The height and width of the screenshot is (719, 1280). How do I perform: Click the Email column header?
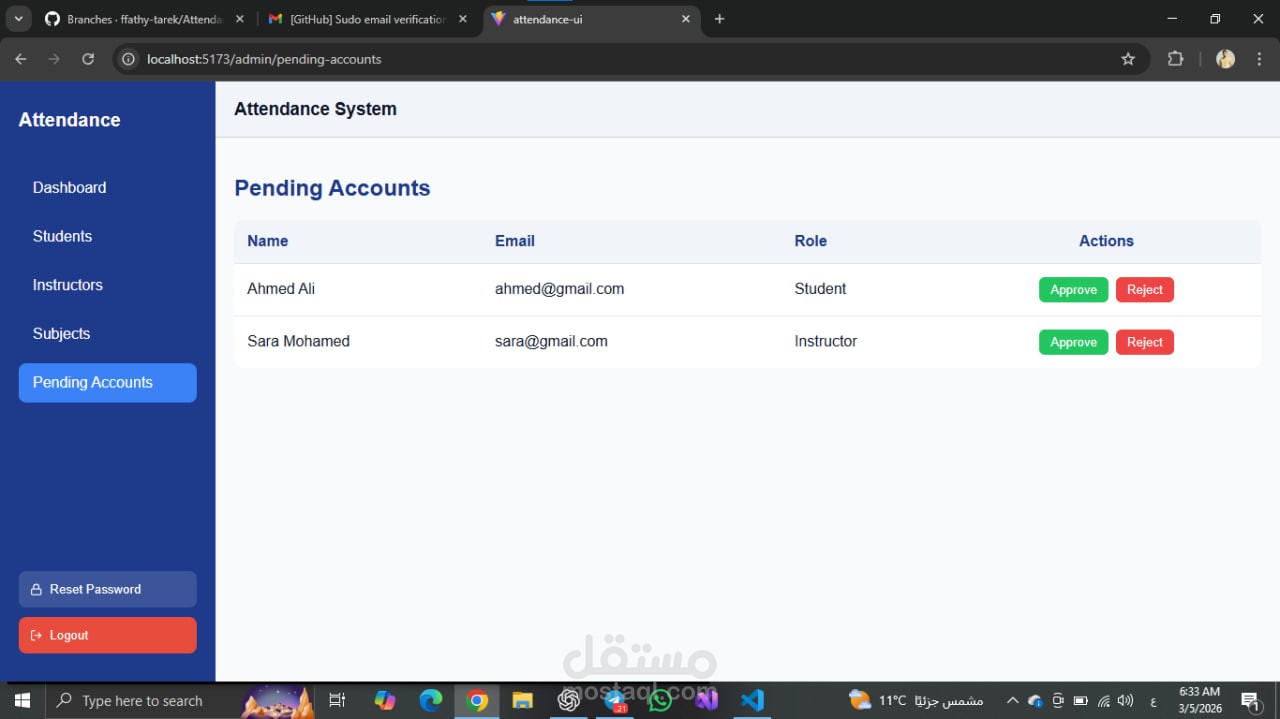tap(515, 241)
